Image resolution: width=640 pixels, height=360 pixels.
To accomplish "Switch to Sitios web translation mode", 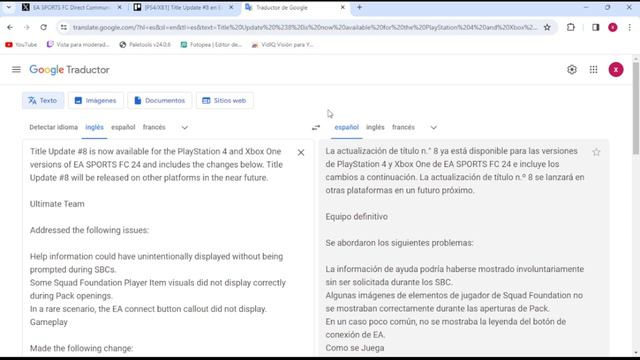I will click(x=224, y=100).
